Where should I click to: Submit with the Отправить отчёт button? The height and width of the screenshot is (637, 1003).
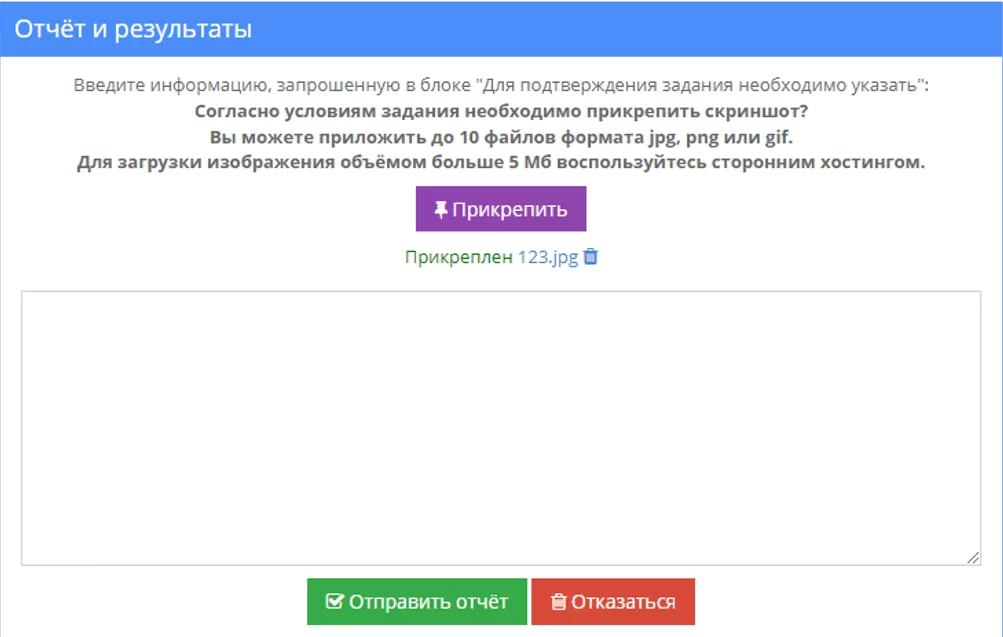click(x=417, y=602)
